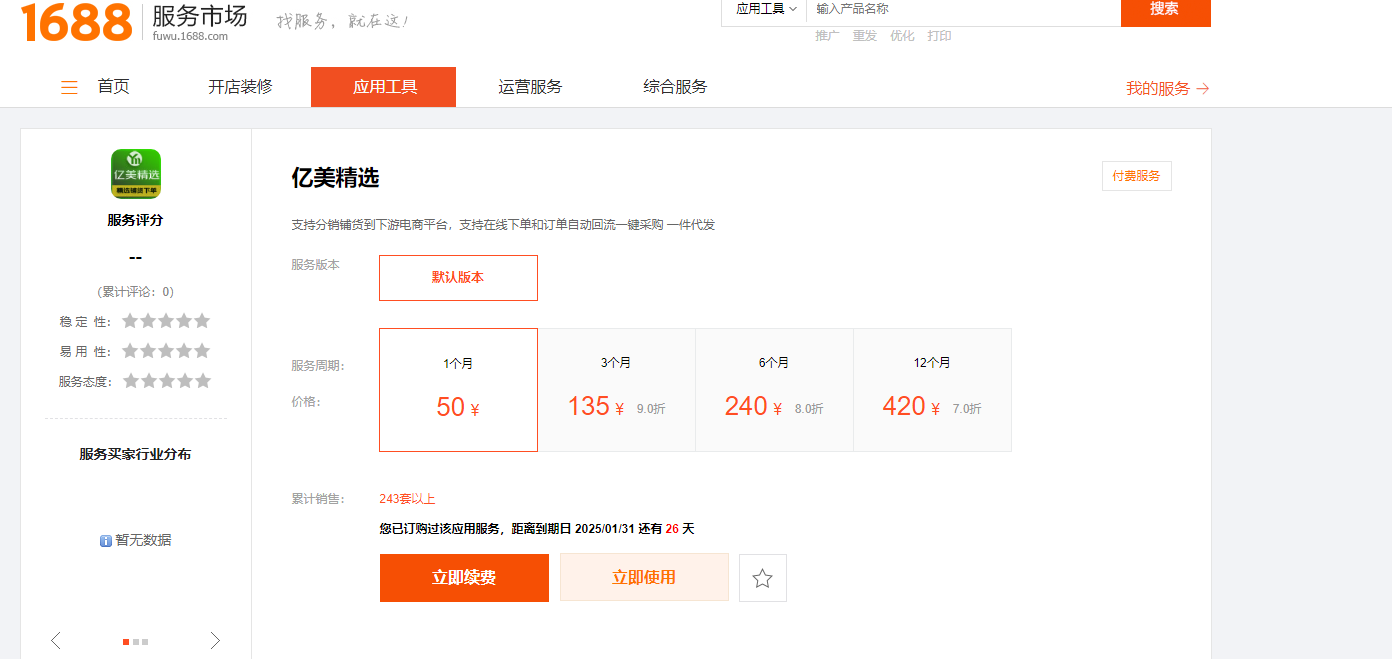The height and width of the screenshot is (659, 1392).
Task: Click the hamburger menu icon beside 首页
Action: (x=69, y=87)
